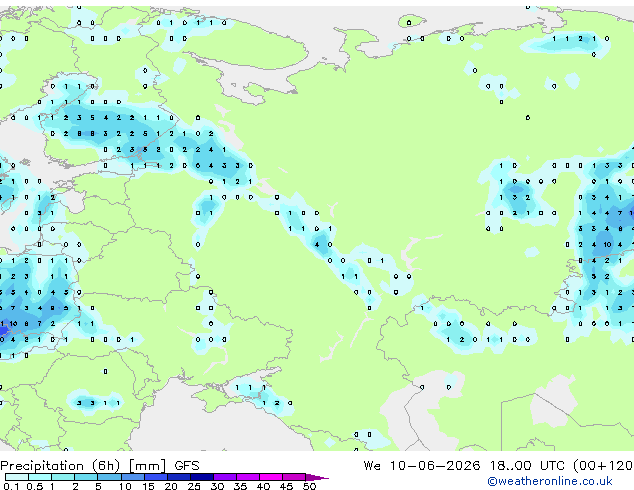Pick the 35–40 mm legend swatch
Screen dimensions: 634x490
coord(248,477)
